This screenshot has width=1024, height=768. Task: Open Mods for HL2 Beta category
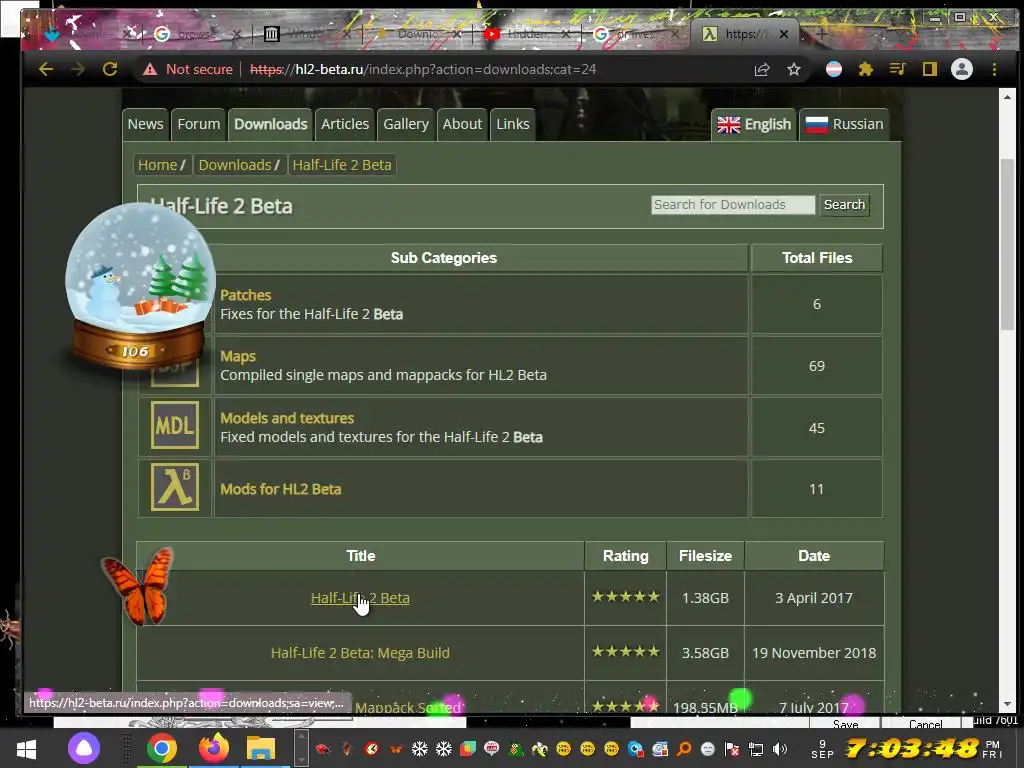280,489
